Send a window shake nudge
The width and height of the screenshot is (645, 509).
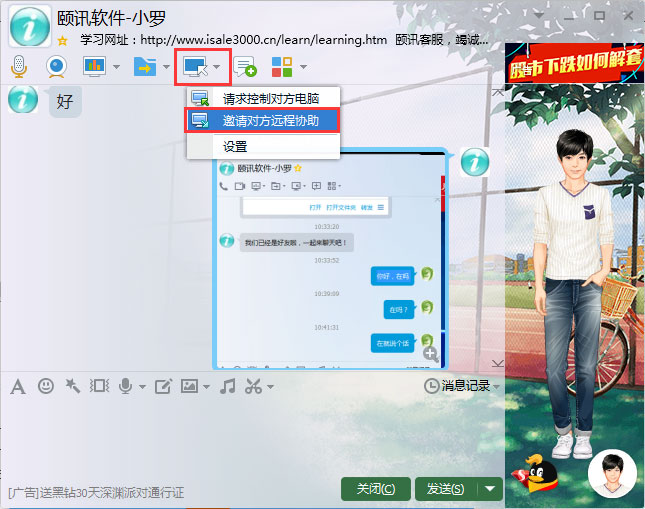coord(99,386)
